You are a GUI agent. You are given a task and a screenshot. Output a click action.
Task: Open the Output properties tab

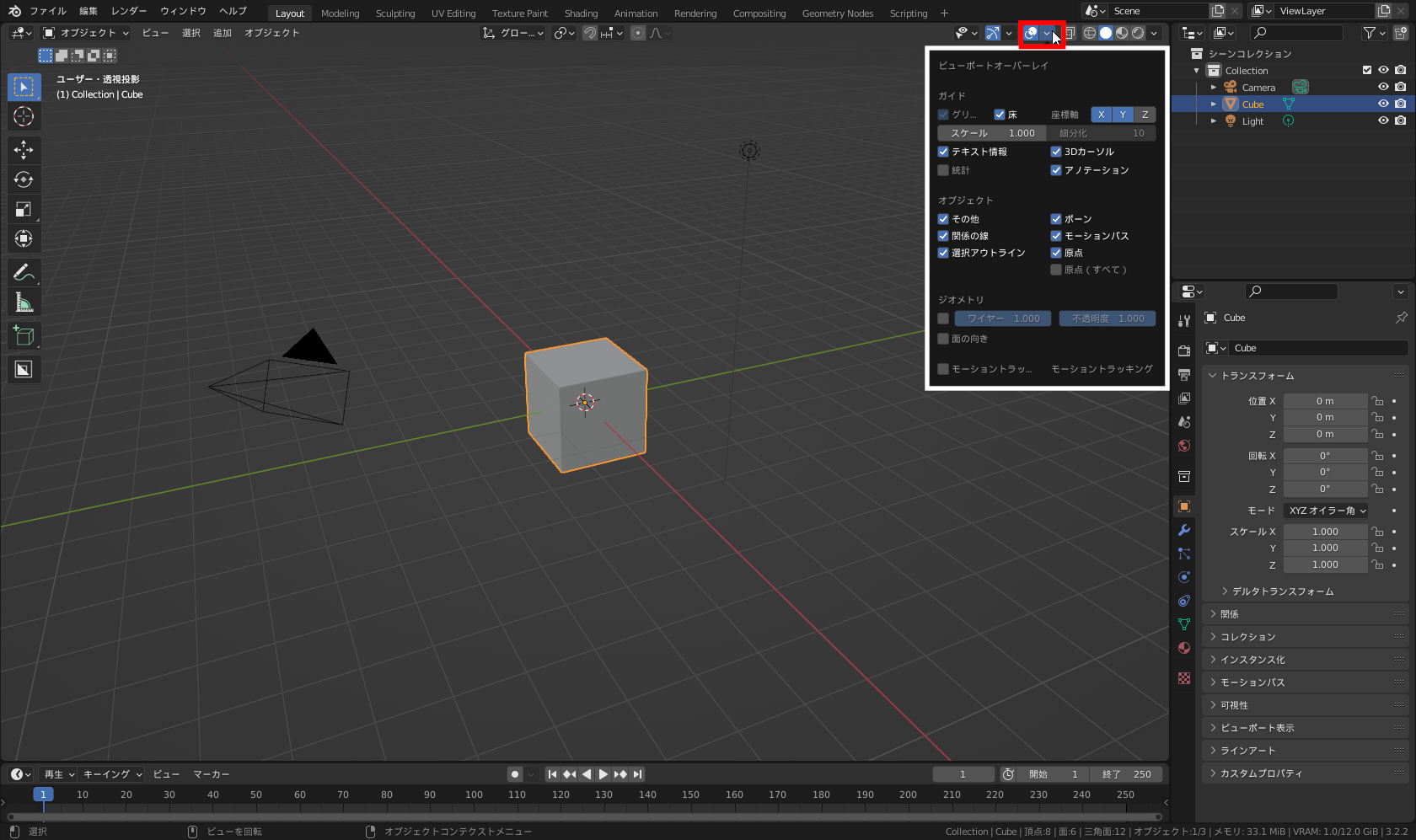point(1184,374)
